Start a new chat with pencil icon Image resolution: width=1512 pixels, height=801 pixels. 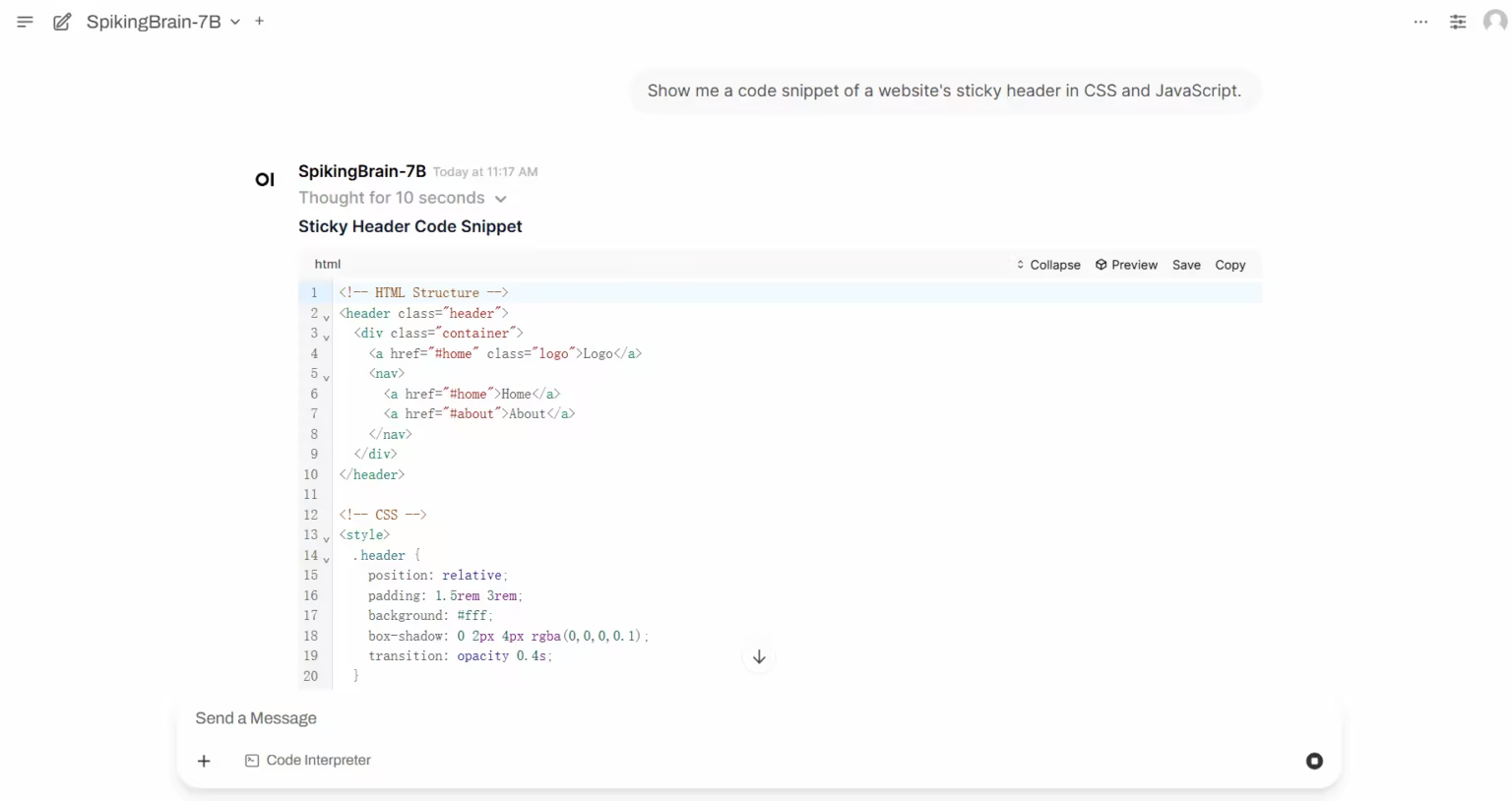[62, 22]
